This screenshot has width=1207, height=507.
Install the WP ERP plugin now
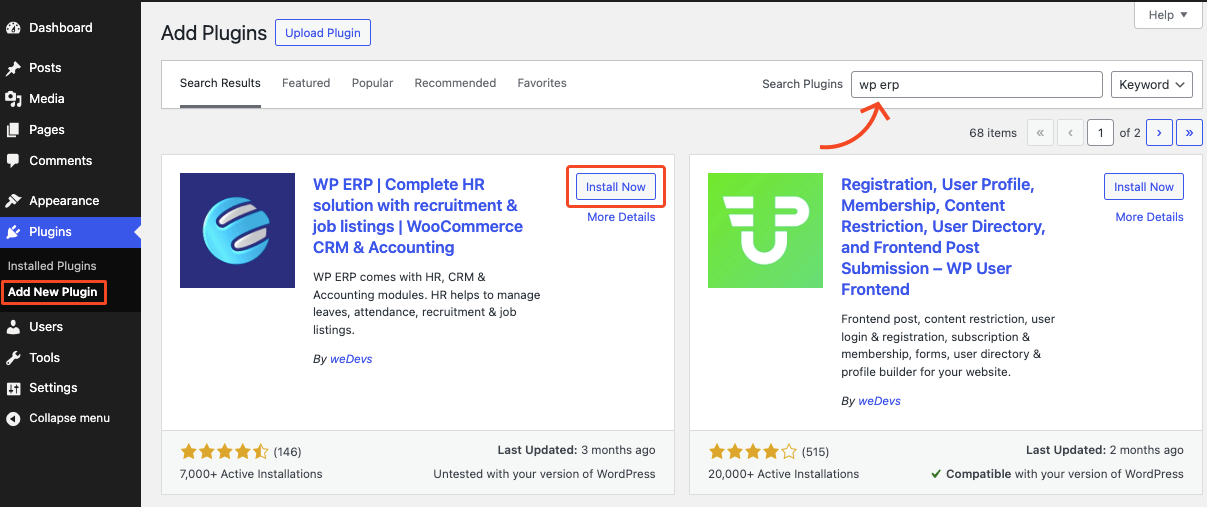click(616, 187)
